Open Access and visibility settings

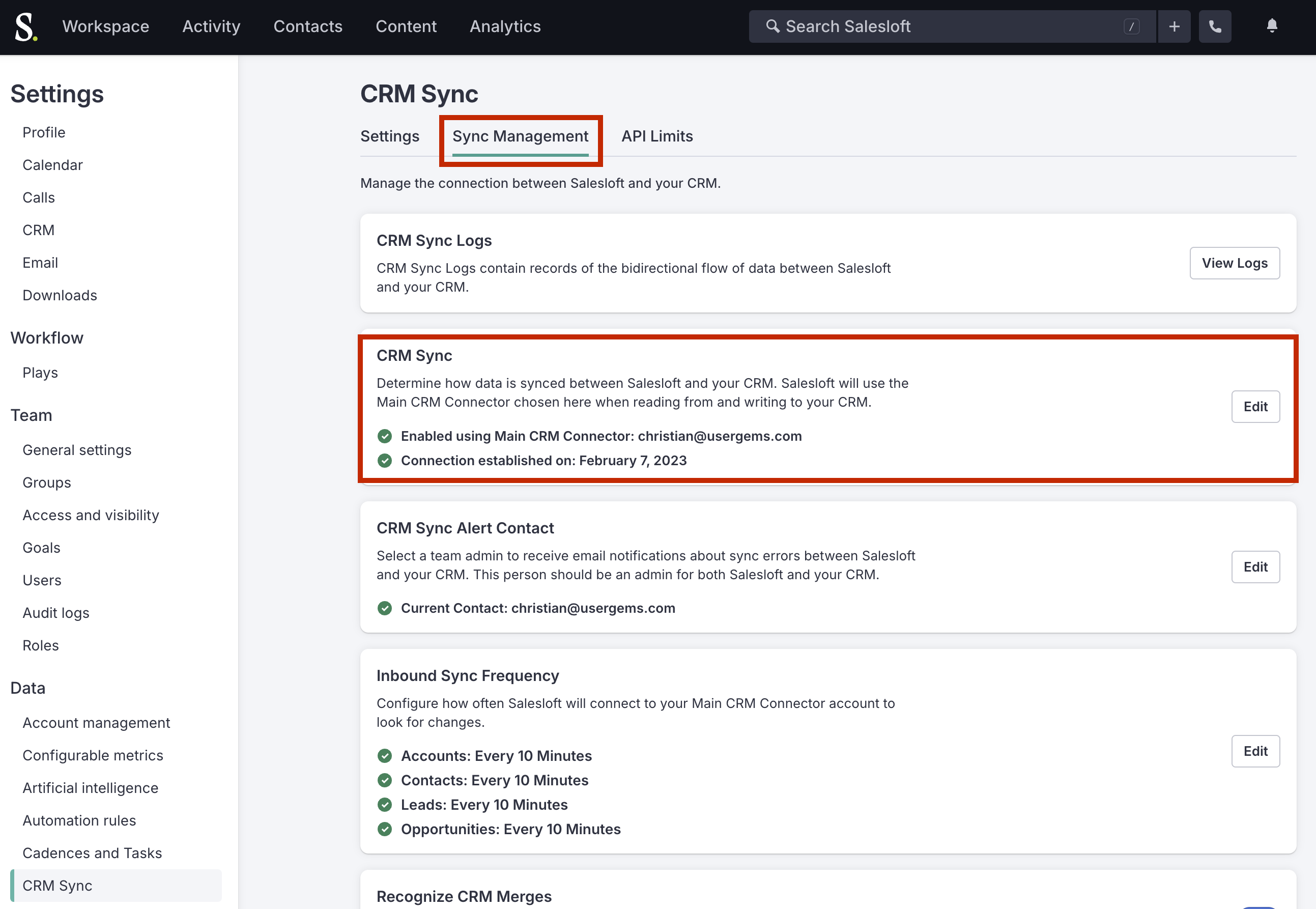click(91, 515)
